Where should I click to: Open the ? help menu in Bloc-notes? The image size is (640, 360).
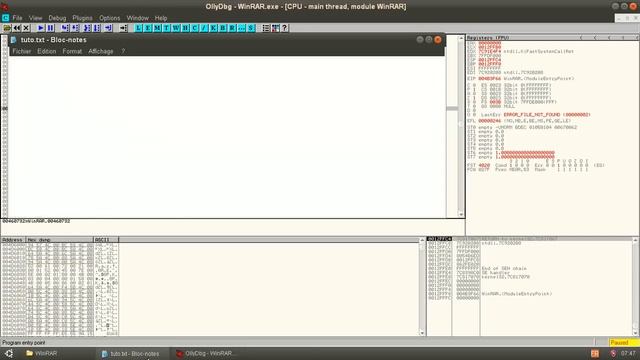pos(123,51)
